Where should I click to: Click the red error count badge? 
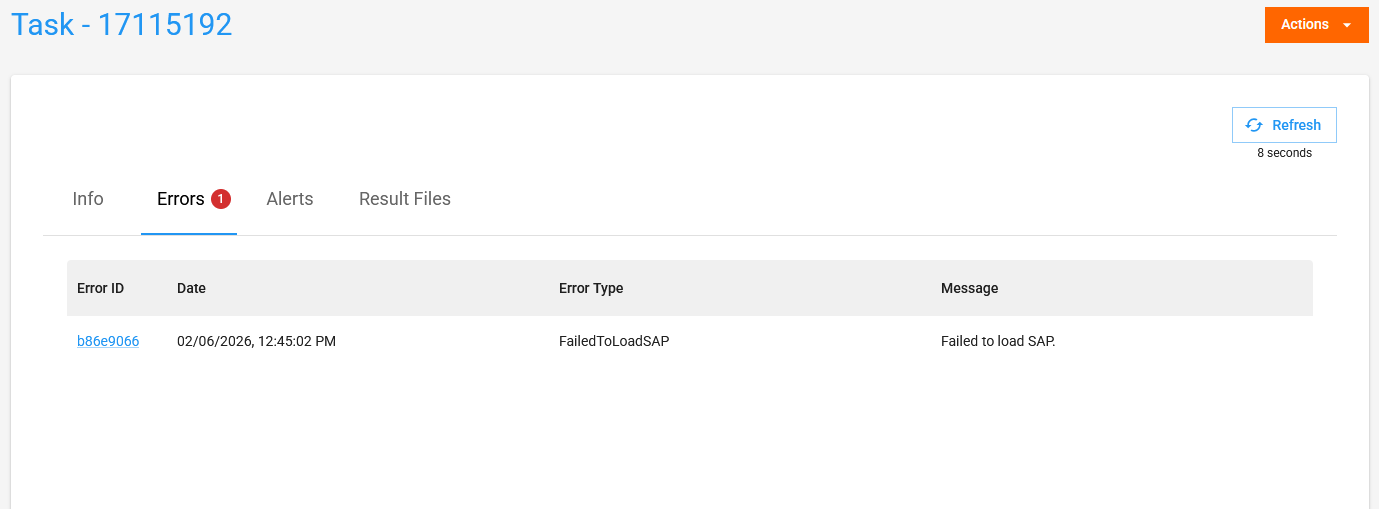point(221,199)
